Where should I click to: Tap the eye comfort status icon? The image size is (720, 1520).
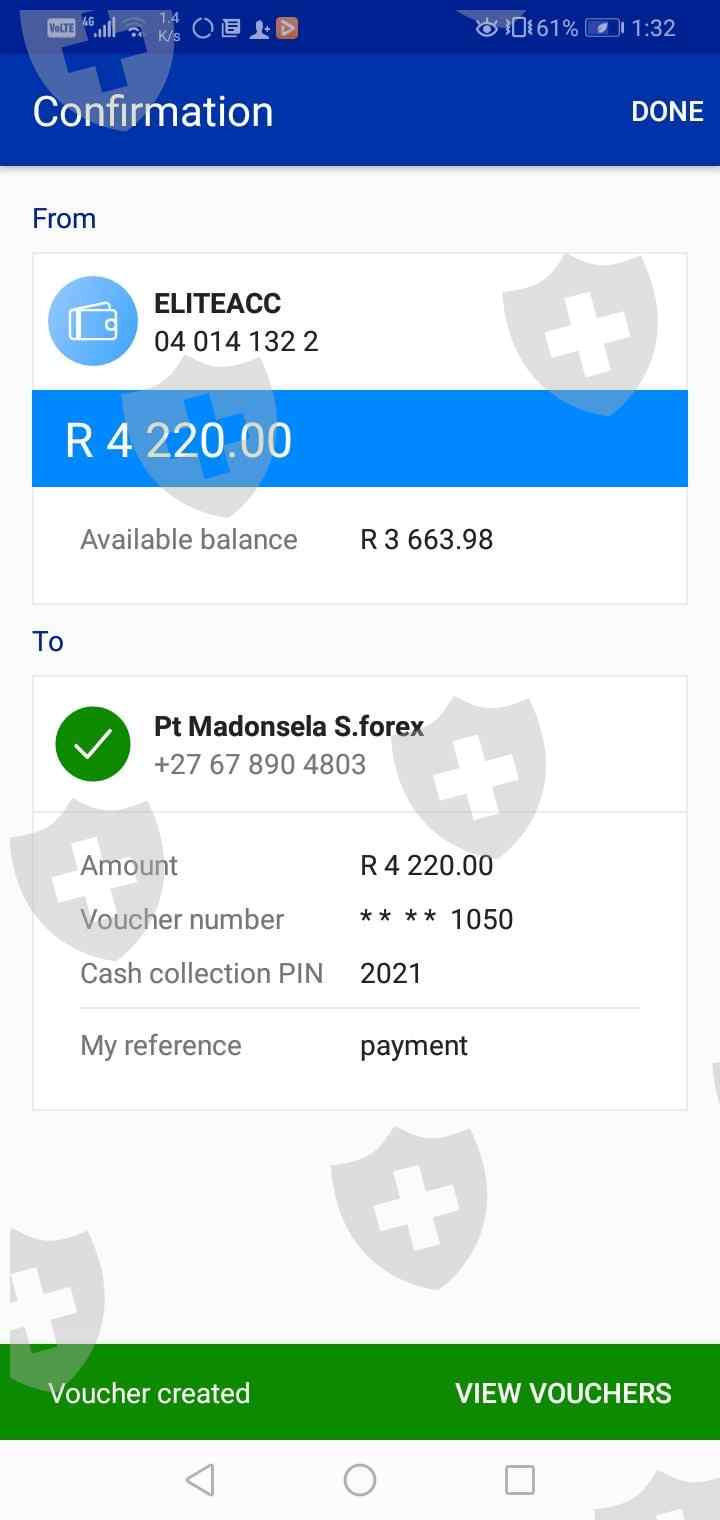click(x=487, y=28)
